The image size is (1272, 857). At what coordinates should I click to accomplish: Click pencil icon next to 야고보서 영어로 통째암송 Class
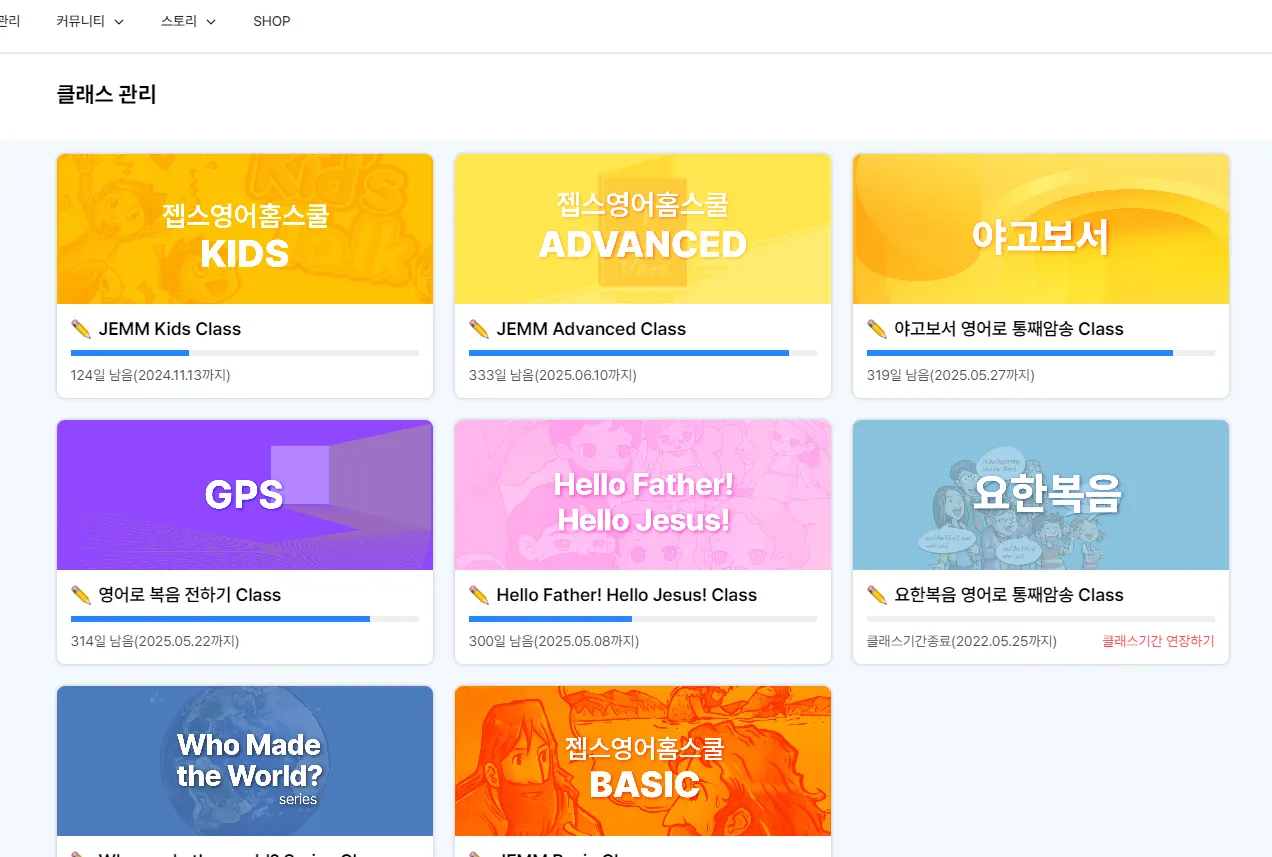(877, 329)
